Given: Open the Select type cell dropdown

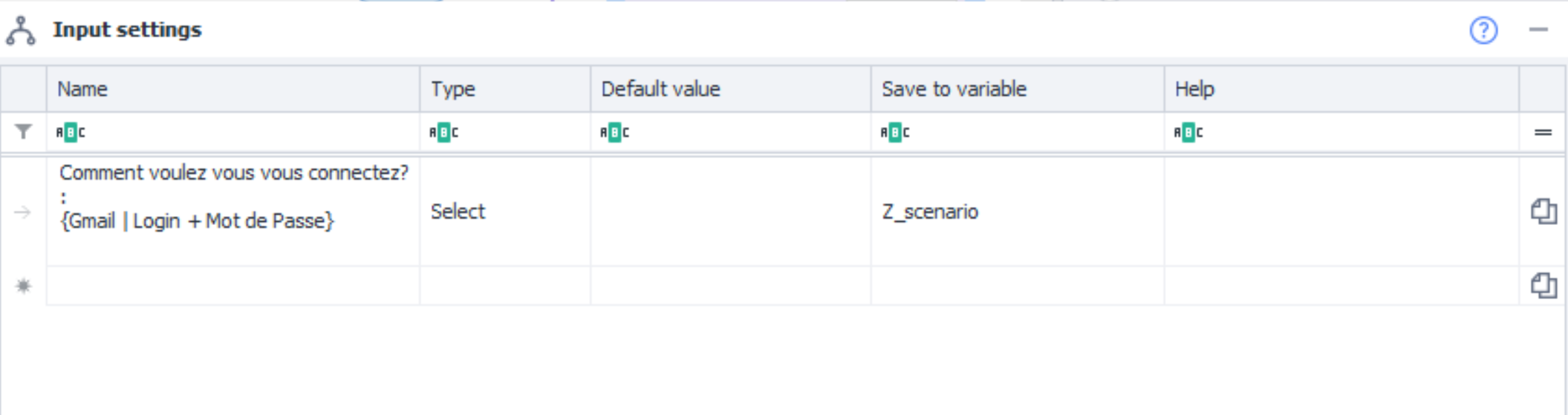Looking at the screenshot, I should pos(505,212).
